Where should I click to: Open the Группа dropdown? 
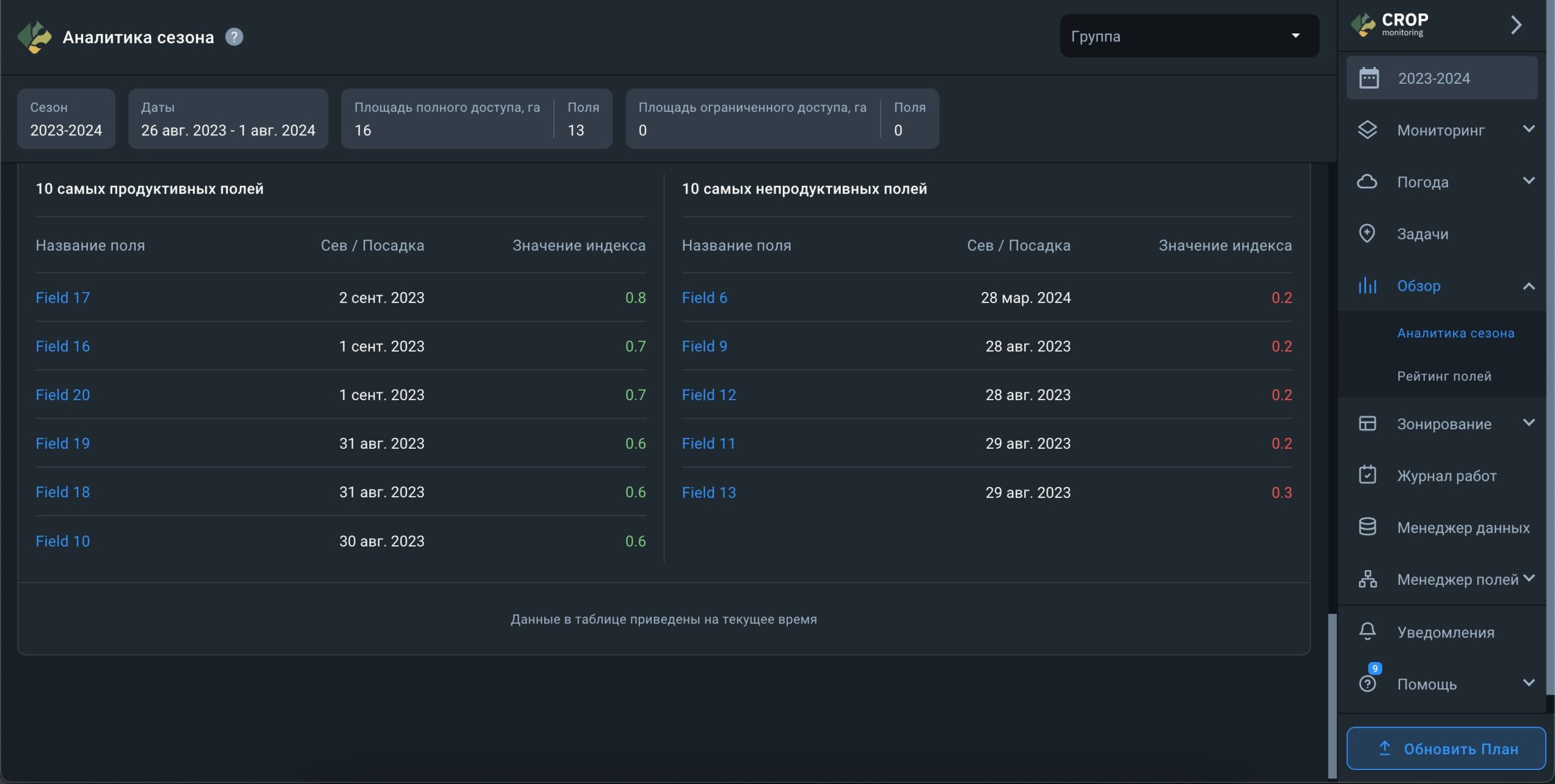tap(1189, 36)
